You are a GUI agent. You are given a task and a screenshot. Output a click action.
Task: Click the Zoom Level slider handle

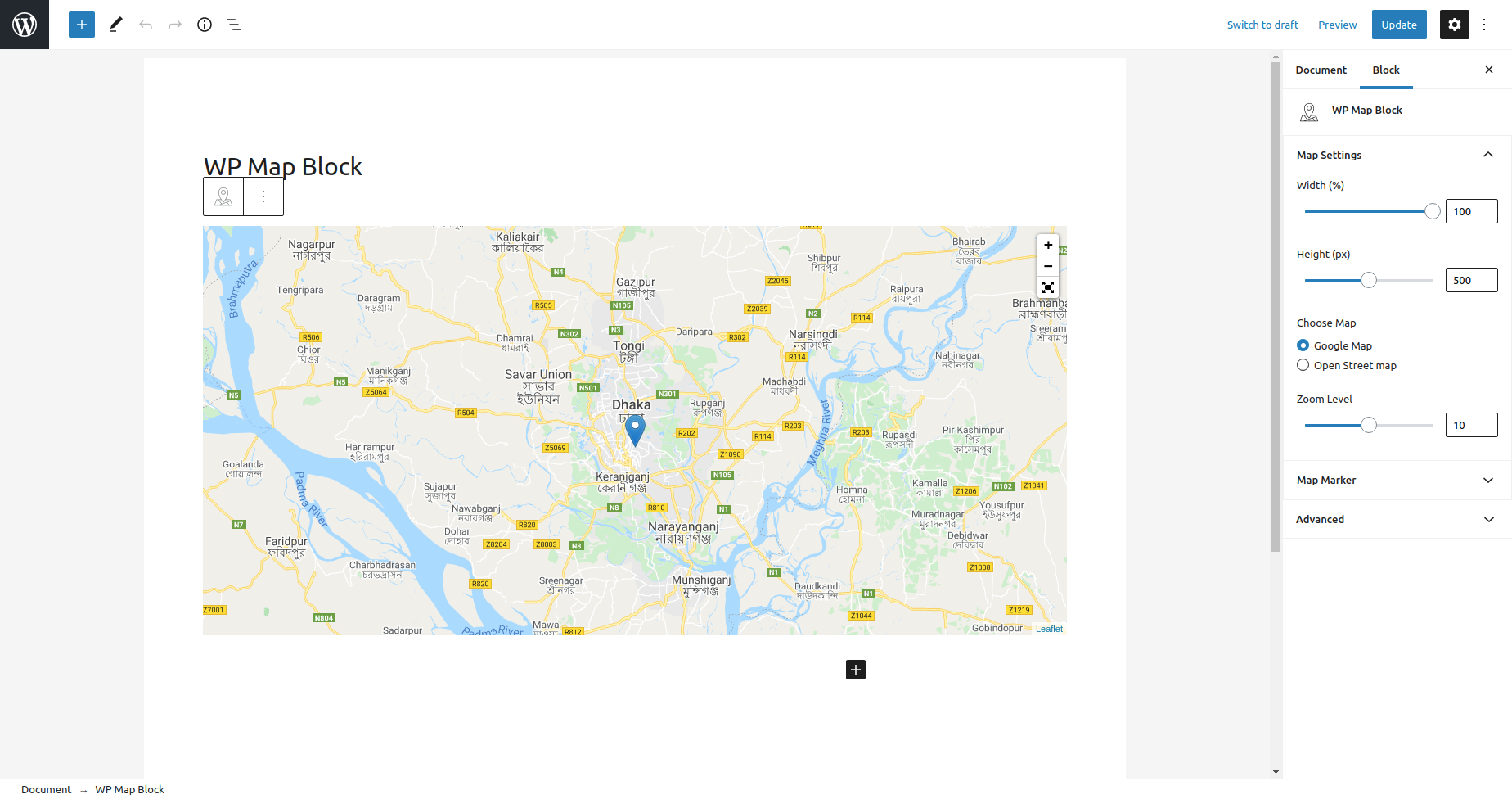[x=1369, y=425]
